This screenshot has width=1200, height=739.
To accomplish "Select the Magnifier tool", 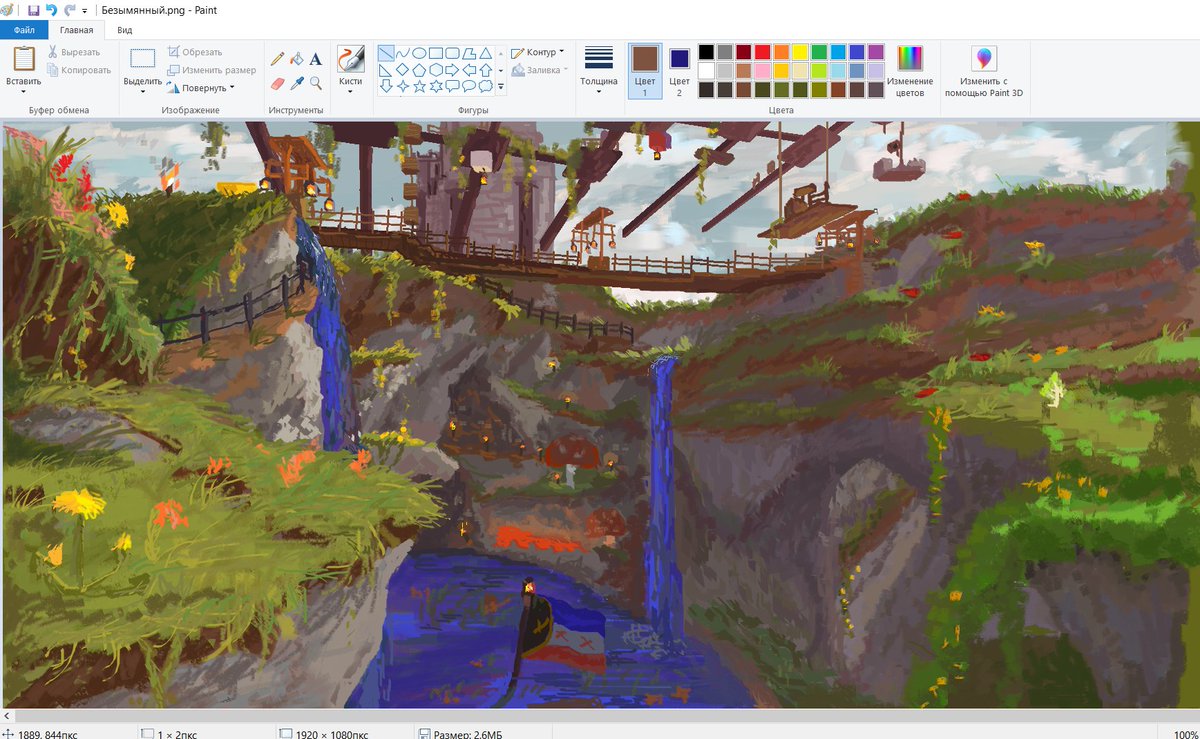I will pyautogui.click(x=316, y=82).
